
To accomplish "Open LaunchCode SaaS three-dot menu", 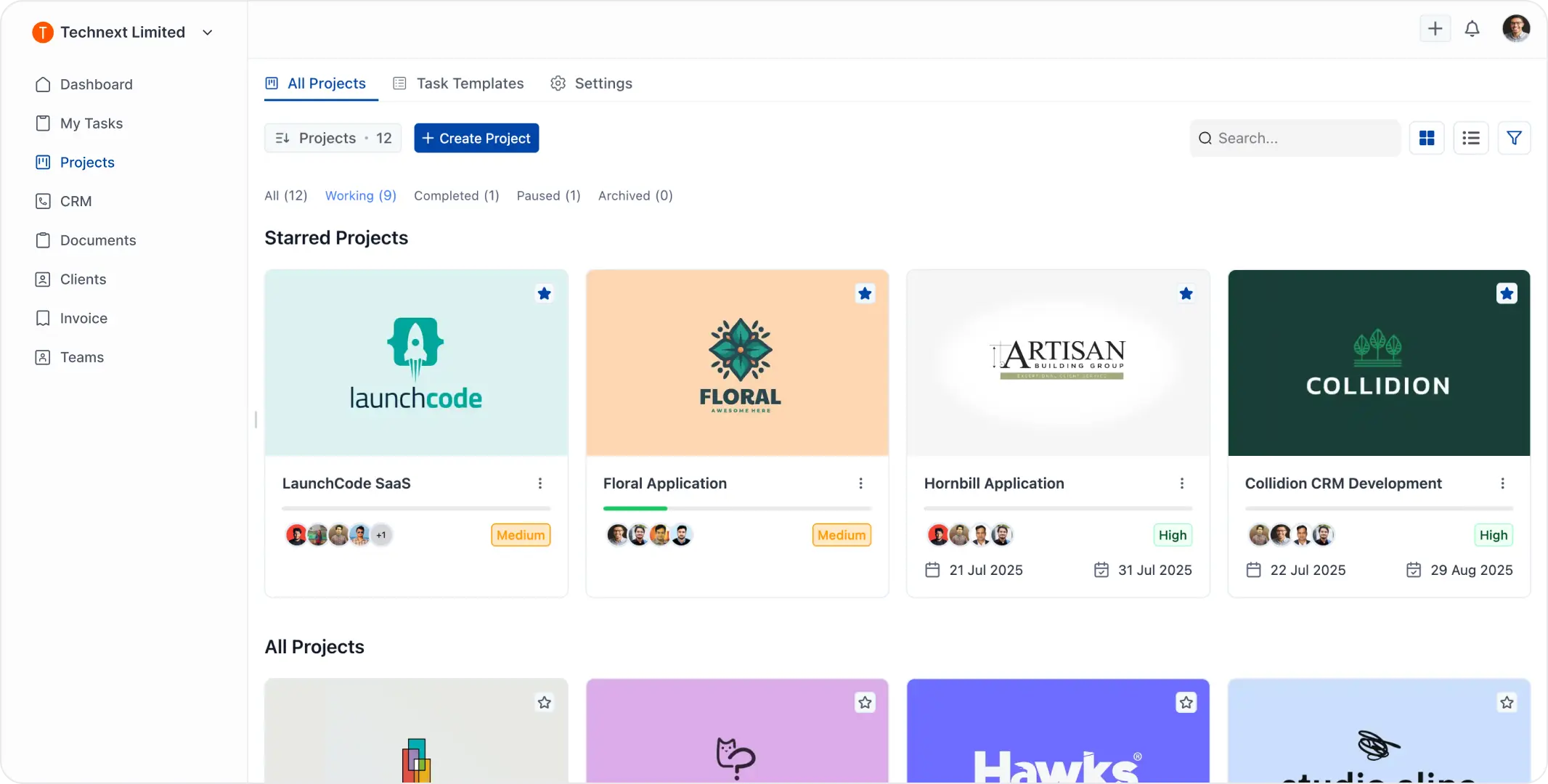I will click(x=539, y=483).
